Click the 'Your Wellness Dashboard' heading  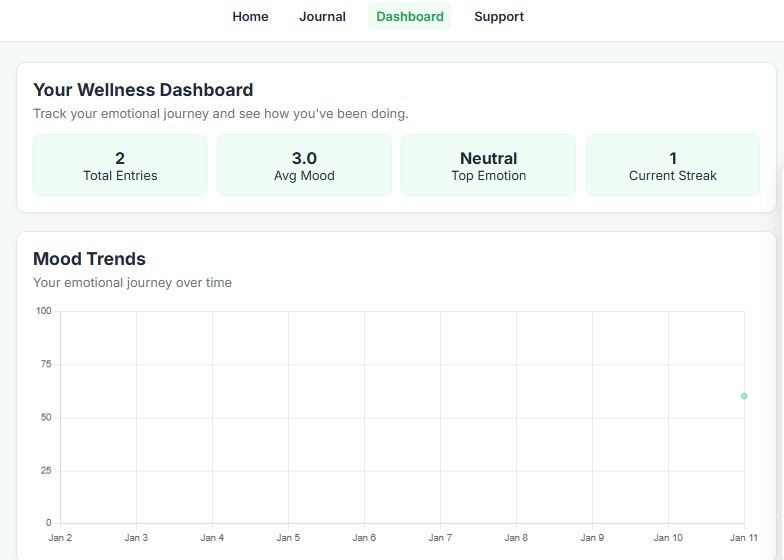pyautogui.click(x=143, y=90)
